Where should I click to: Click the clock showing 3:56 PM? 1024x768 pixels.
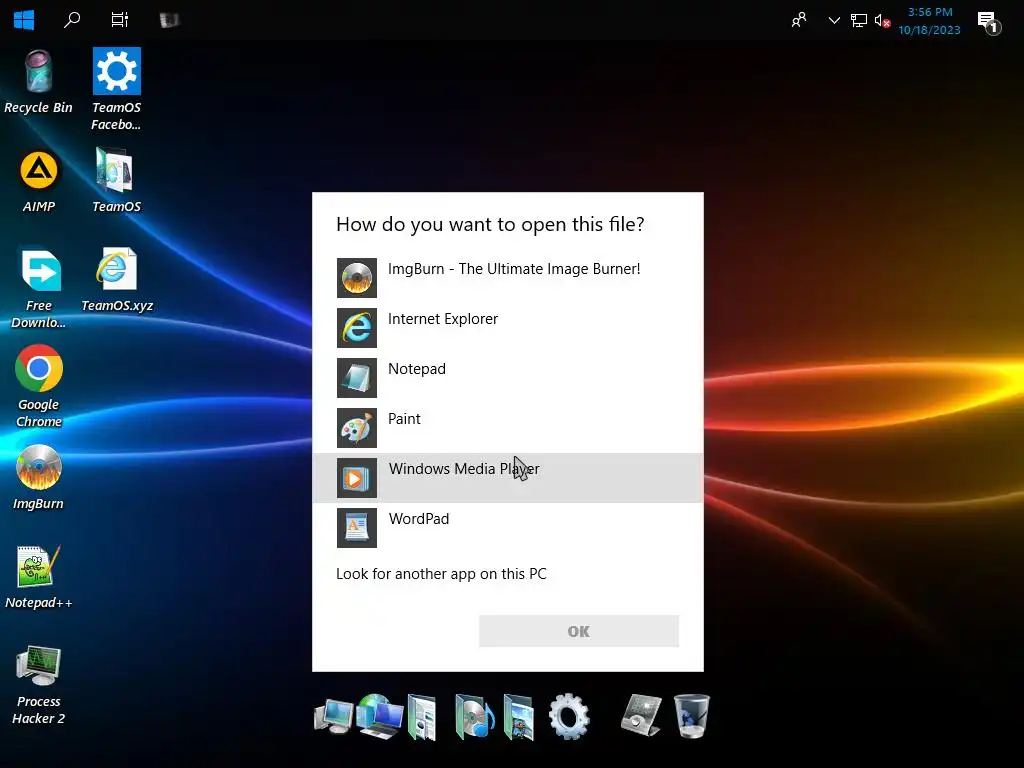[x=929, y=21]
